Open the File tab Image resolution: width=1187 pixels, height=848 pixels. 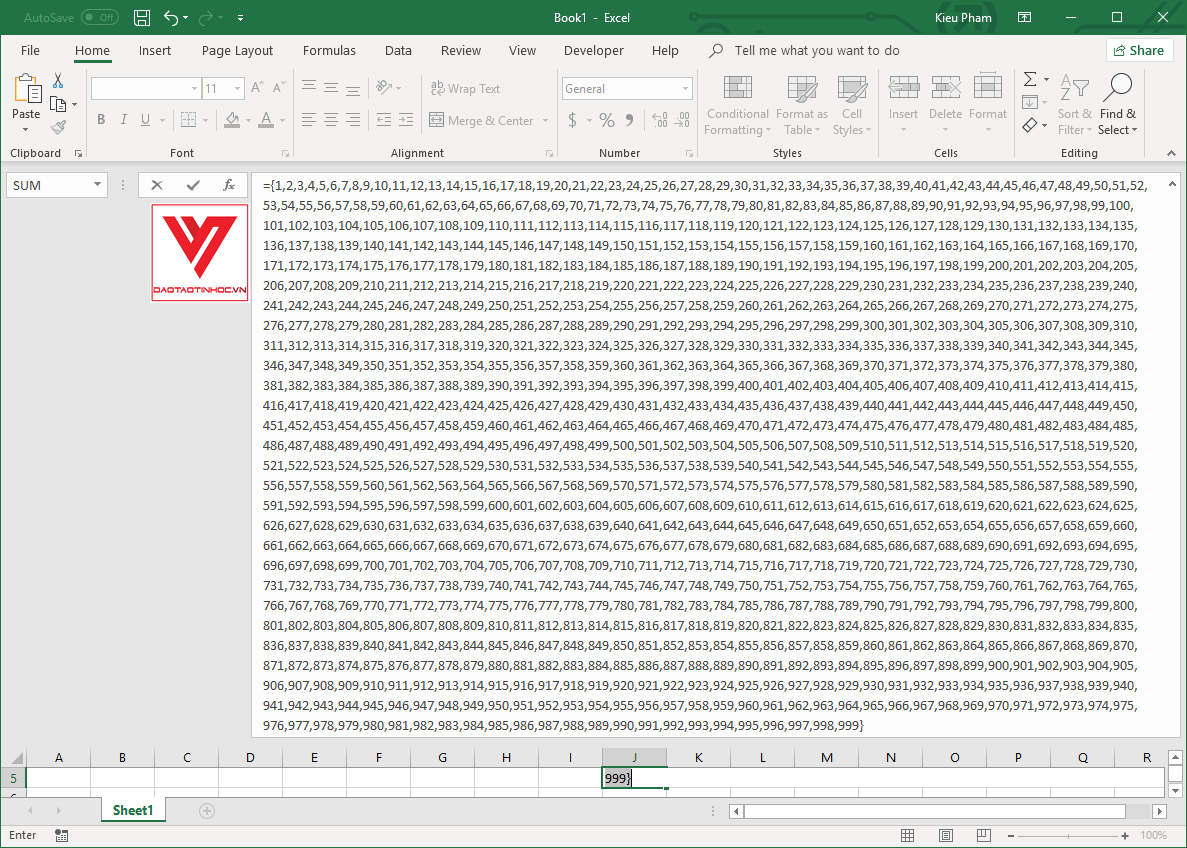[x=30, y=51]
